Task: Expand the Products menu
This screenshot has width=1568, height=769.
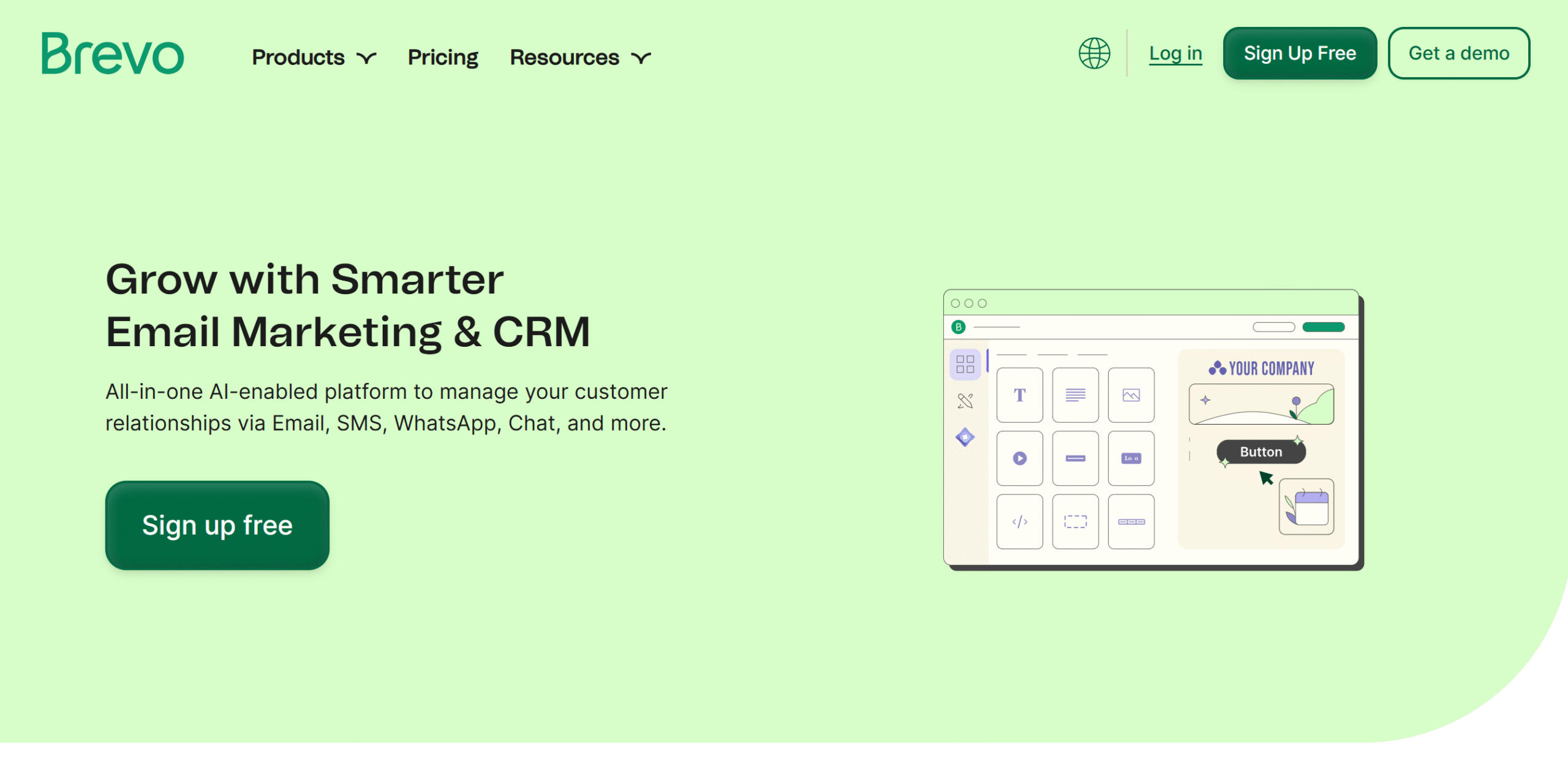Action: [x=314, y=57]
